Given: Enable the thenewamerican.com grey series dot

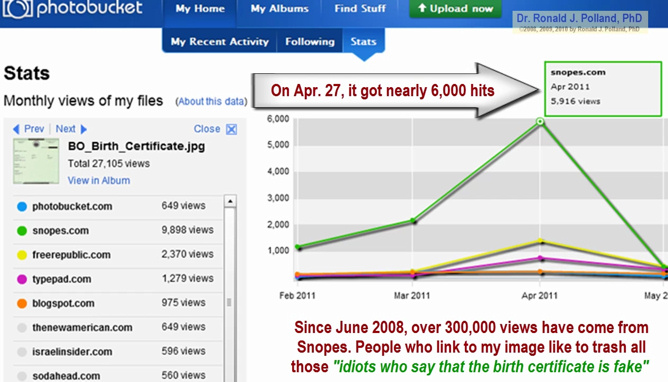Looking at the screenshot, I should click(22, 328).
